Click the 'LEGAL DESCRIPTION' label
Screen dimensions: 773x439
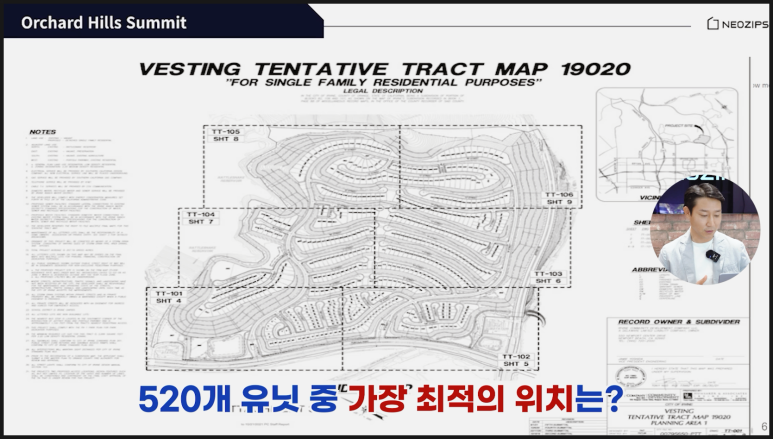click(383, 91)
